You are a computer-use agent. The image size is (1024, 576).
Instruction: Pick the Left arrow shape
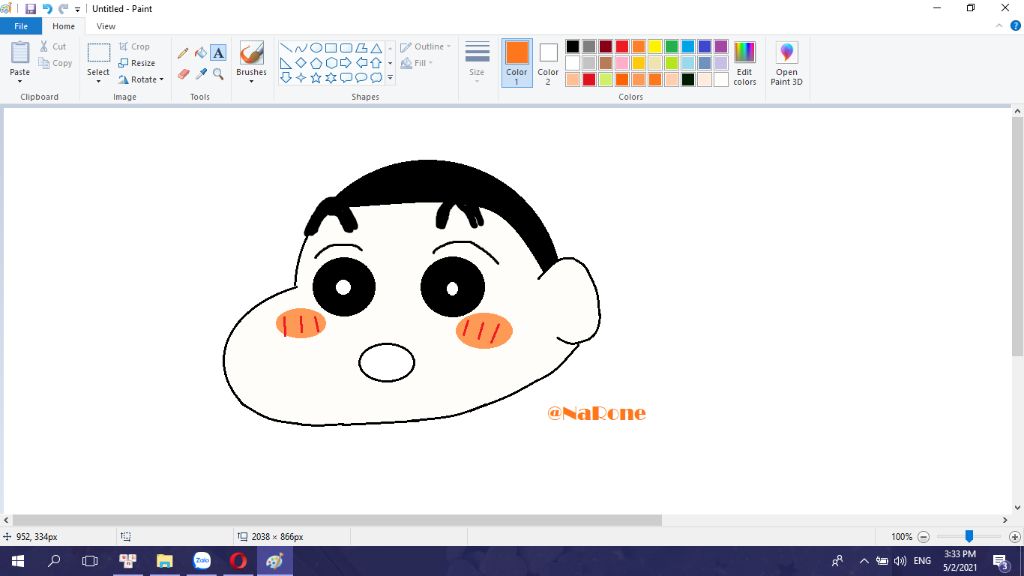[361, 63]
